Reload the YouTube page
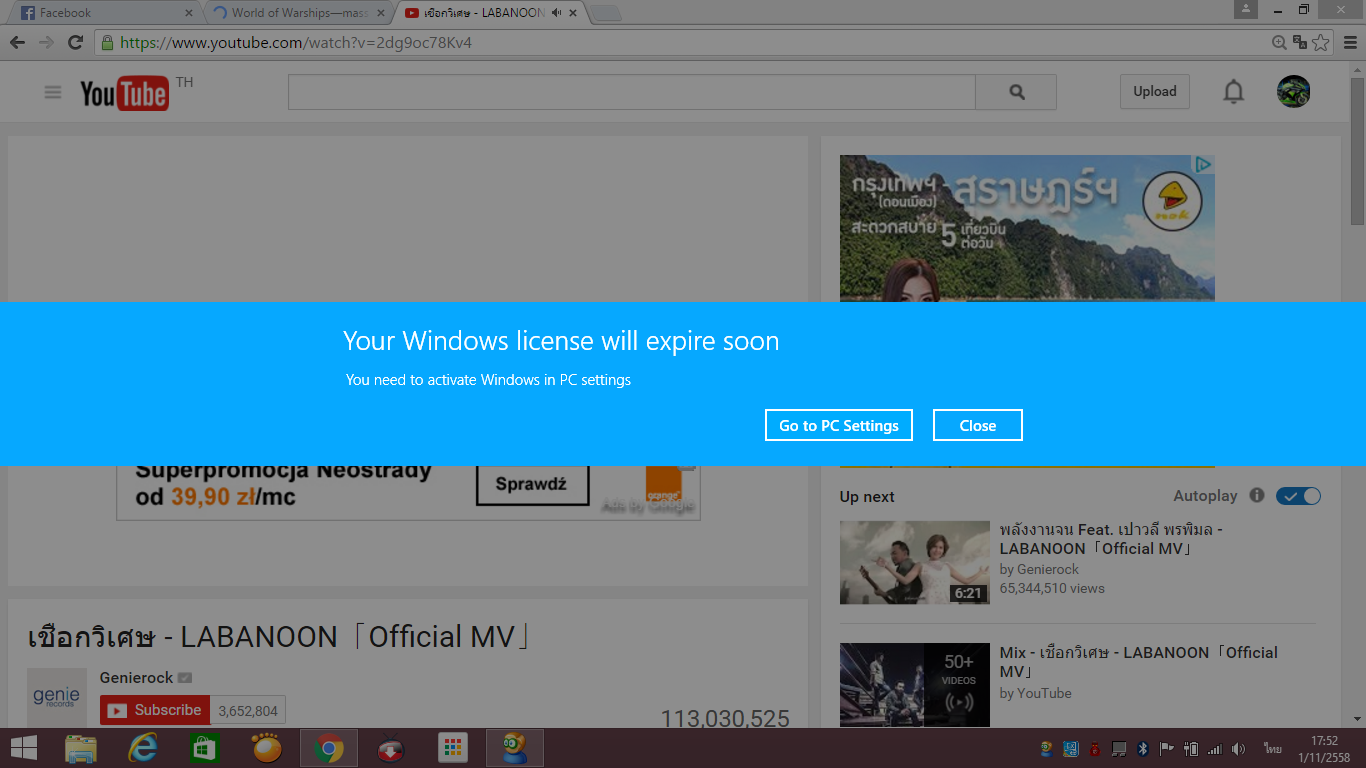The width and height of the screenshot is (1366, 768). [75, 42]
